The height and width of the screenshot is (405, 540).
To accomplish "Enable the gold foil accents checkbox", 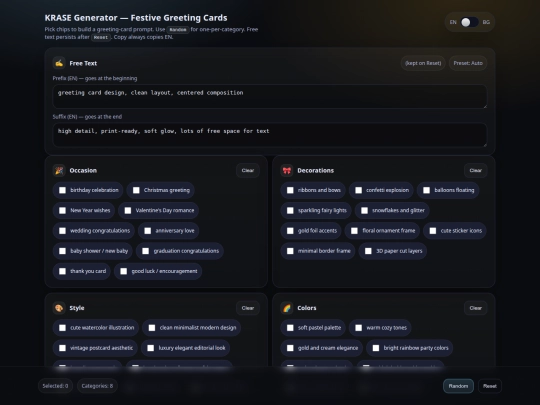I will pyautogui.click(x=290, y=231).
